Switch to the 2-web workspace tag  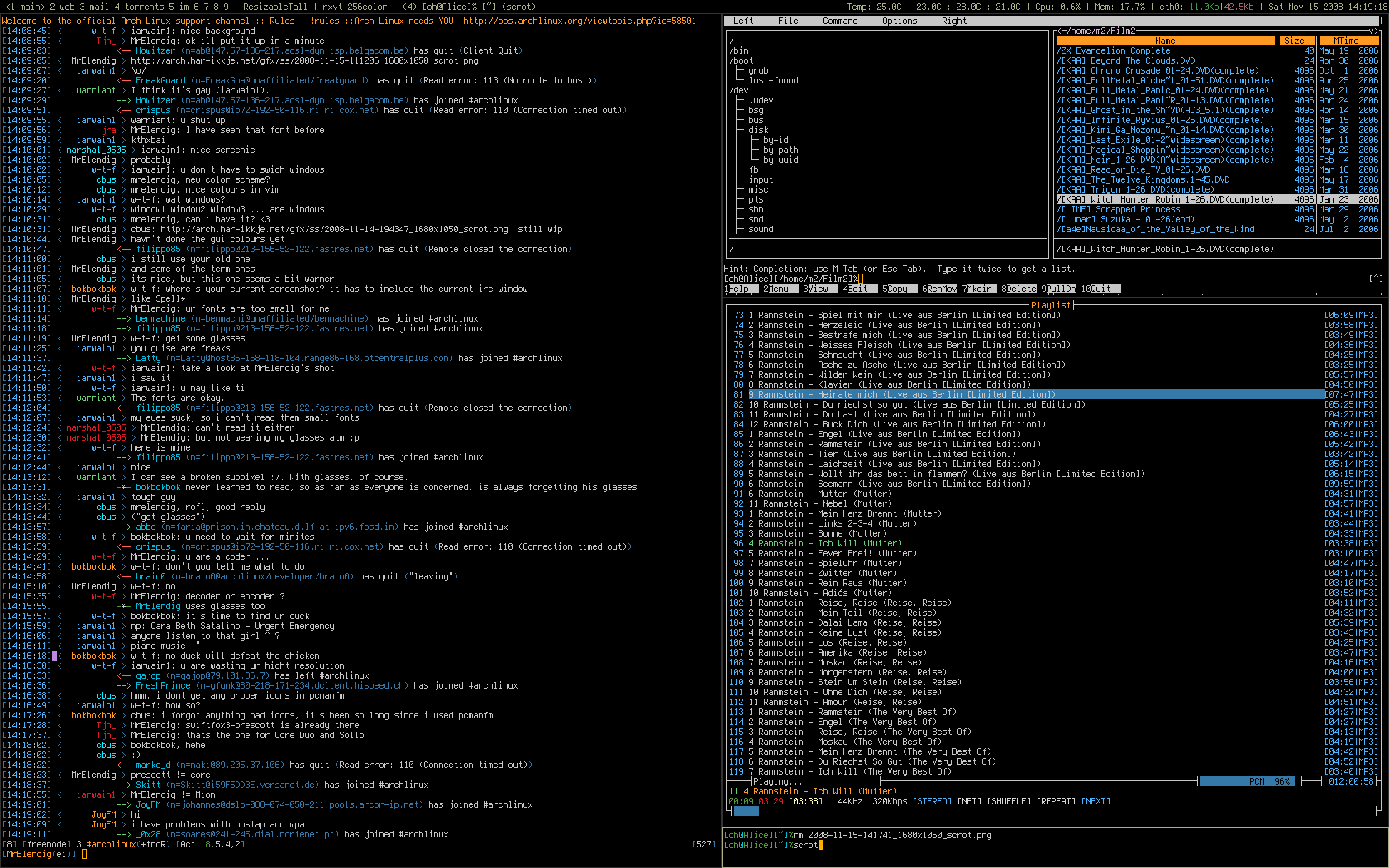[x=62, y=7]
